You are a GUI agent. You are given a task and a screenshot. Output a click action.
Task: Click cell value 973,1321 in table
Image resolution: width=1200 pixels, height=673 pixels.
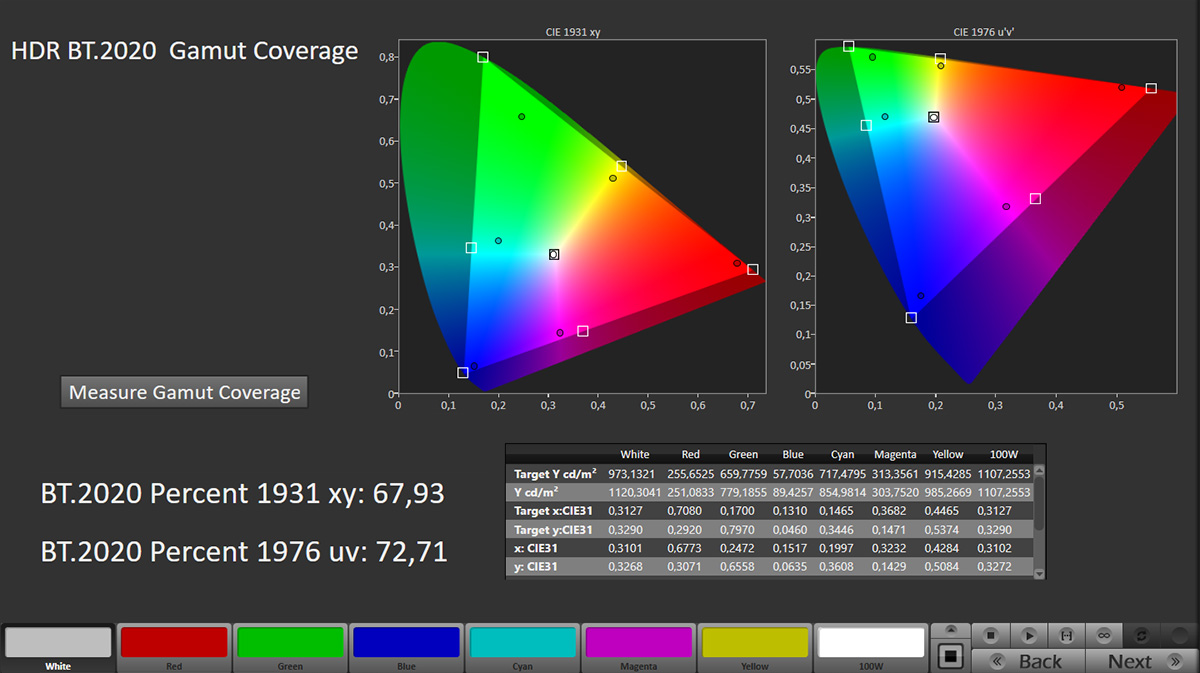[x=634, y=473]
